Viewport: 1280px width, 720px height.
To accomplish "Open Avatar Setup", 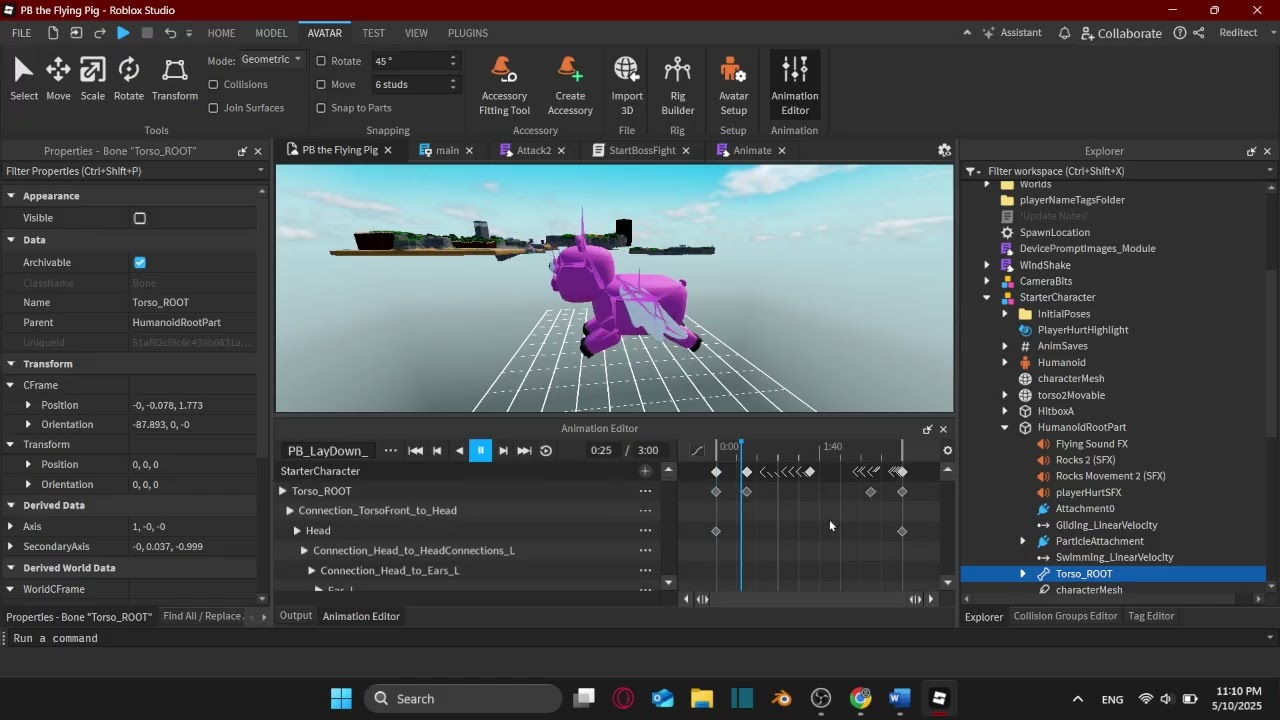I will point(733,85).
